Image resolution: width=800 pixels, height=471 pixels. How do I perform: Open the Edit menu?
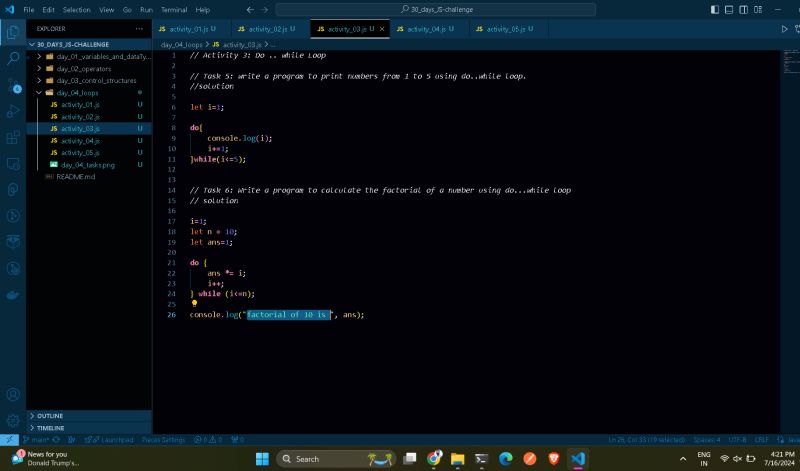coord(48,10)
